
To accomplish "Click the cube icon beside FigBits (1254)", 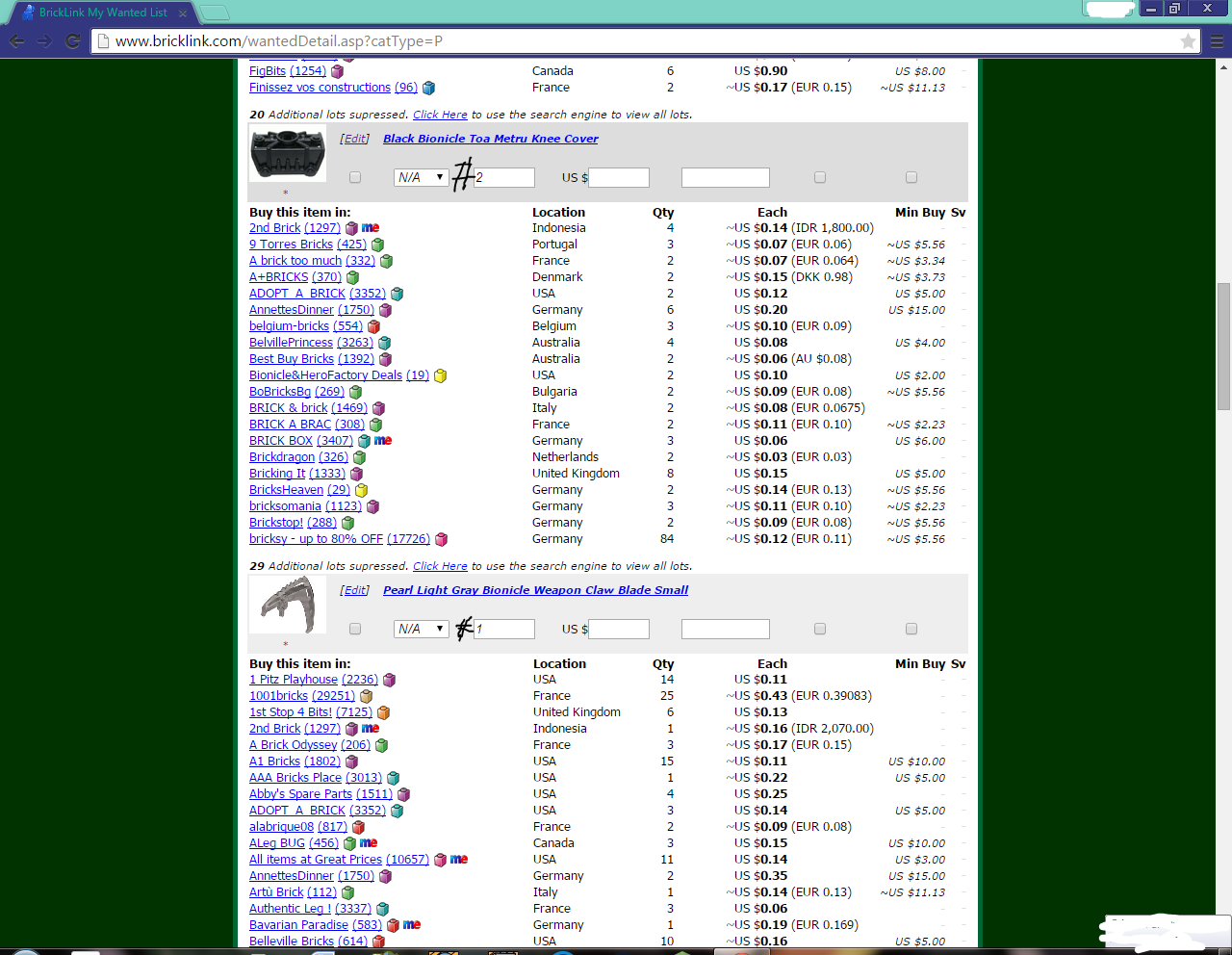I will (337, 71).
